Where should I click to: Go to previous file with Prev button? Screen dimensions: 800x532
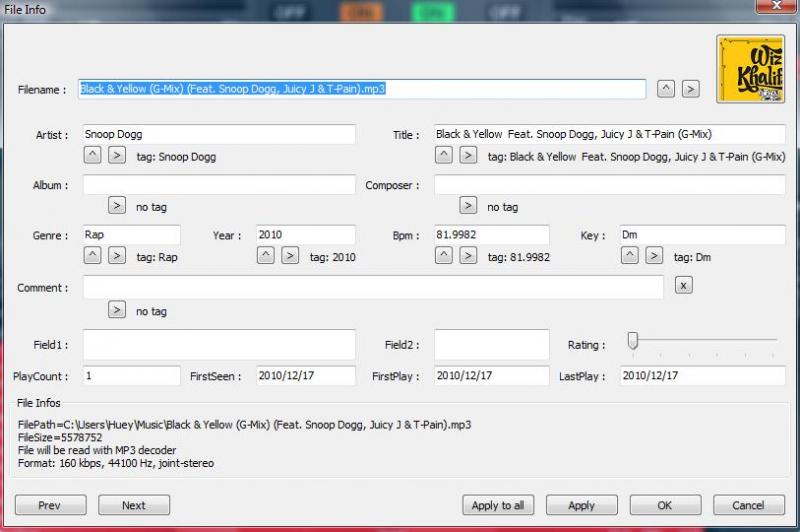(51, 505)
